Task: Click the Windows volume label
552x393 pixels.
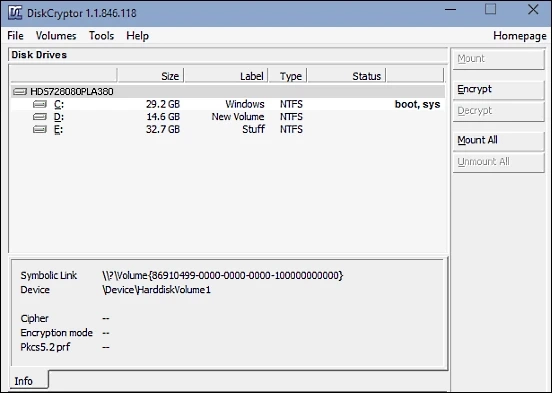Action: [x=245, y=104]
